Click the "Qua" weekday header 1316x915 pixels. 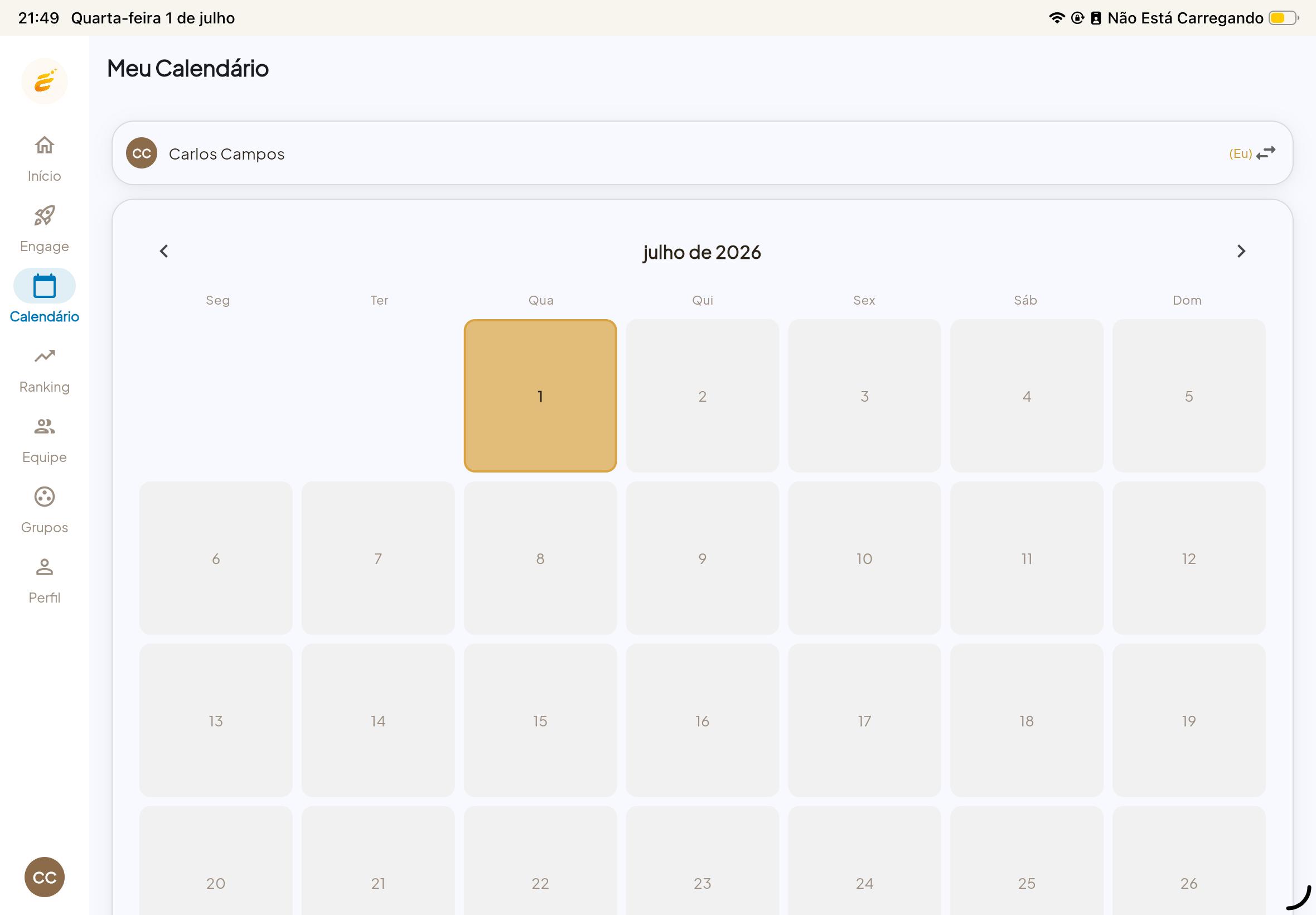pyautogui.click(x=541, y=300)
